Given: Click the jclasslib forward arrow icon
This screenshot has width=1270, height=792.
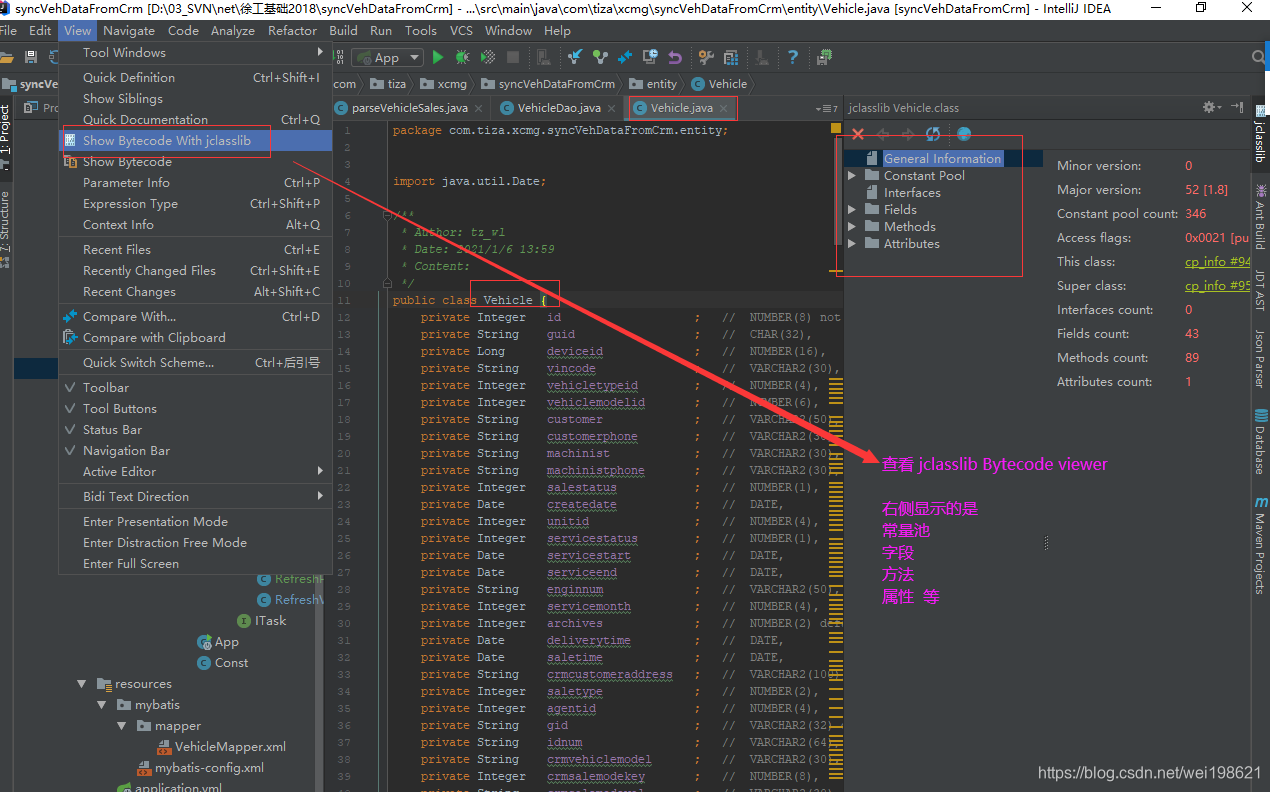Looking at the screenshot, I should [908, 134].
